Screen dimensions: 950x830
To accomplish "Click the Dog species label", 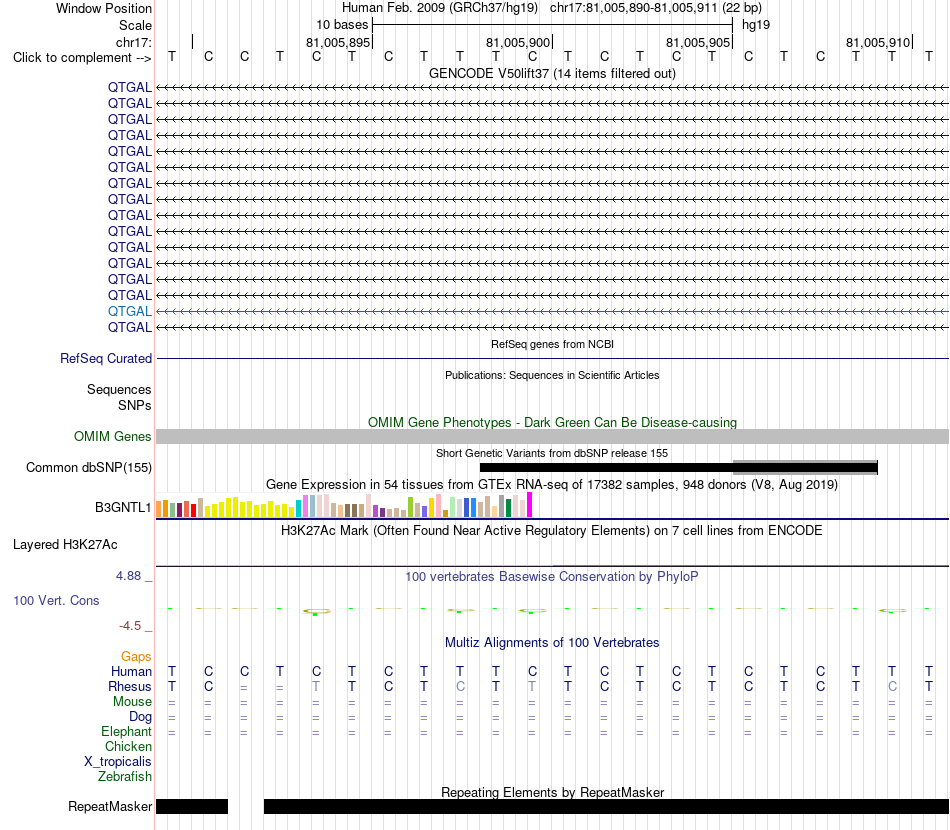I will pos(140,717).
